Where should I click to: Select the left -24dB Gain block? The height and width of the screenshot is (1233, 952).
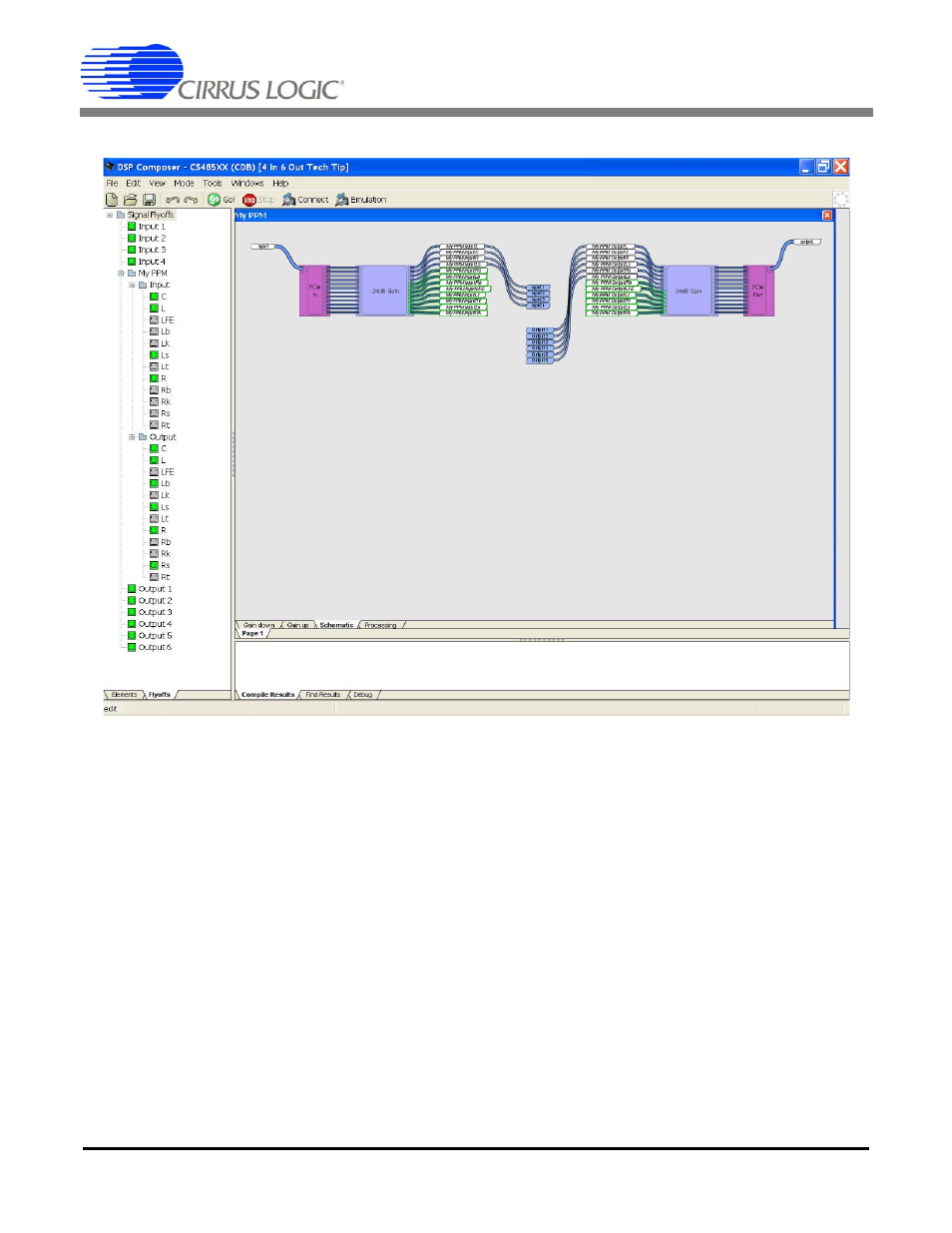(x=385, y=291)
